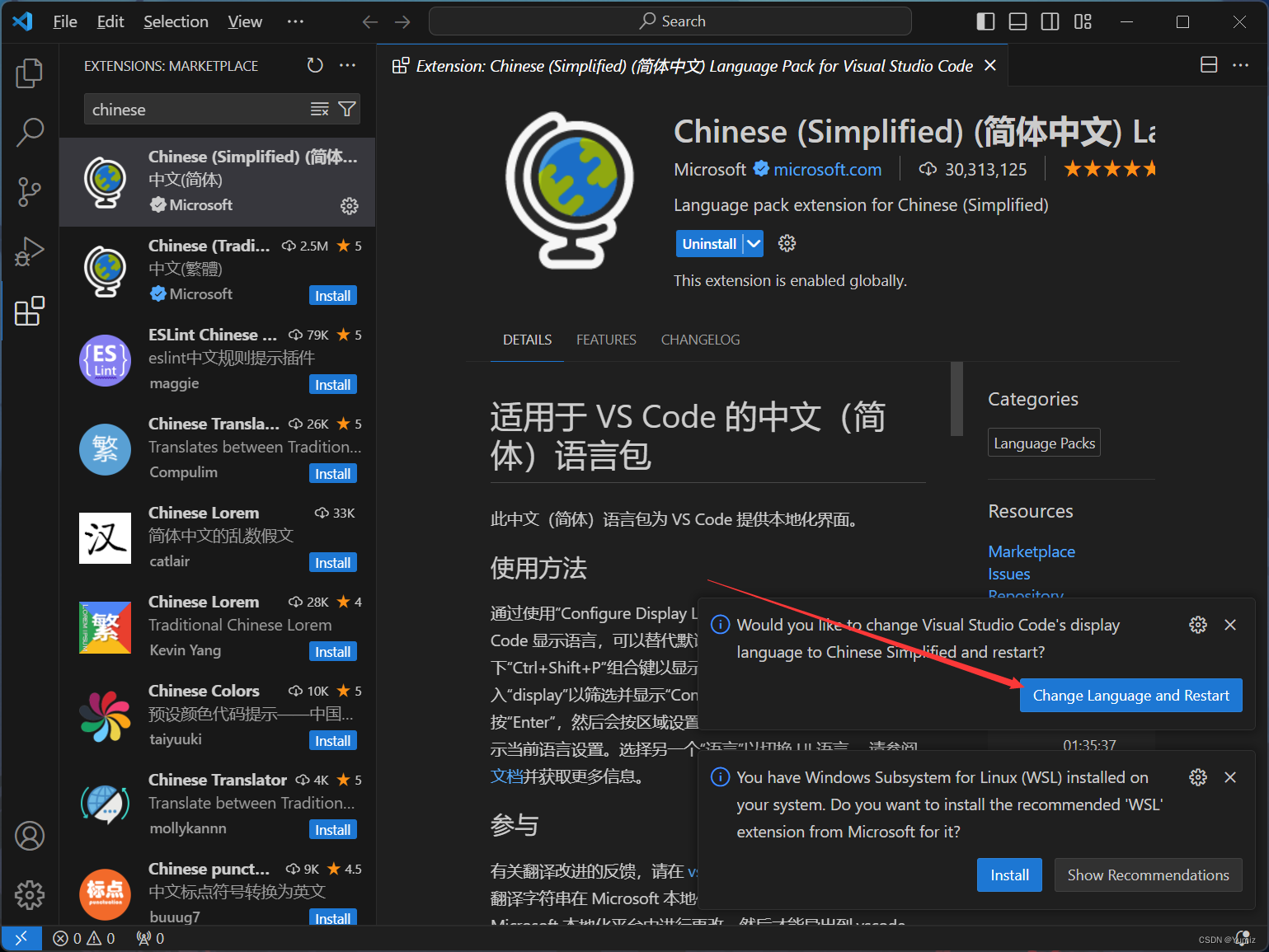The width and height of the screenshot is (1269, 952).
Task: Go forward in navigation history
Action: pyautogui.click(x=402, y=22)
